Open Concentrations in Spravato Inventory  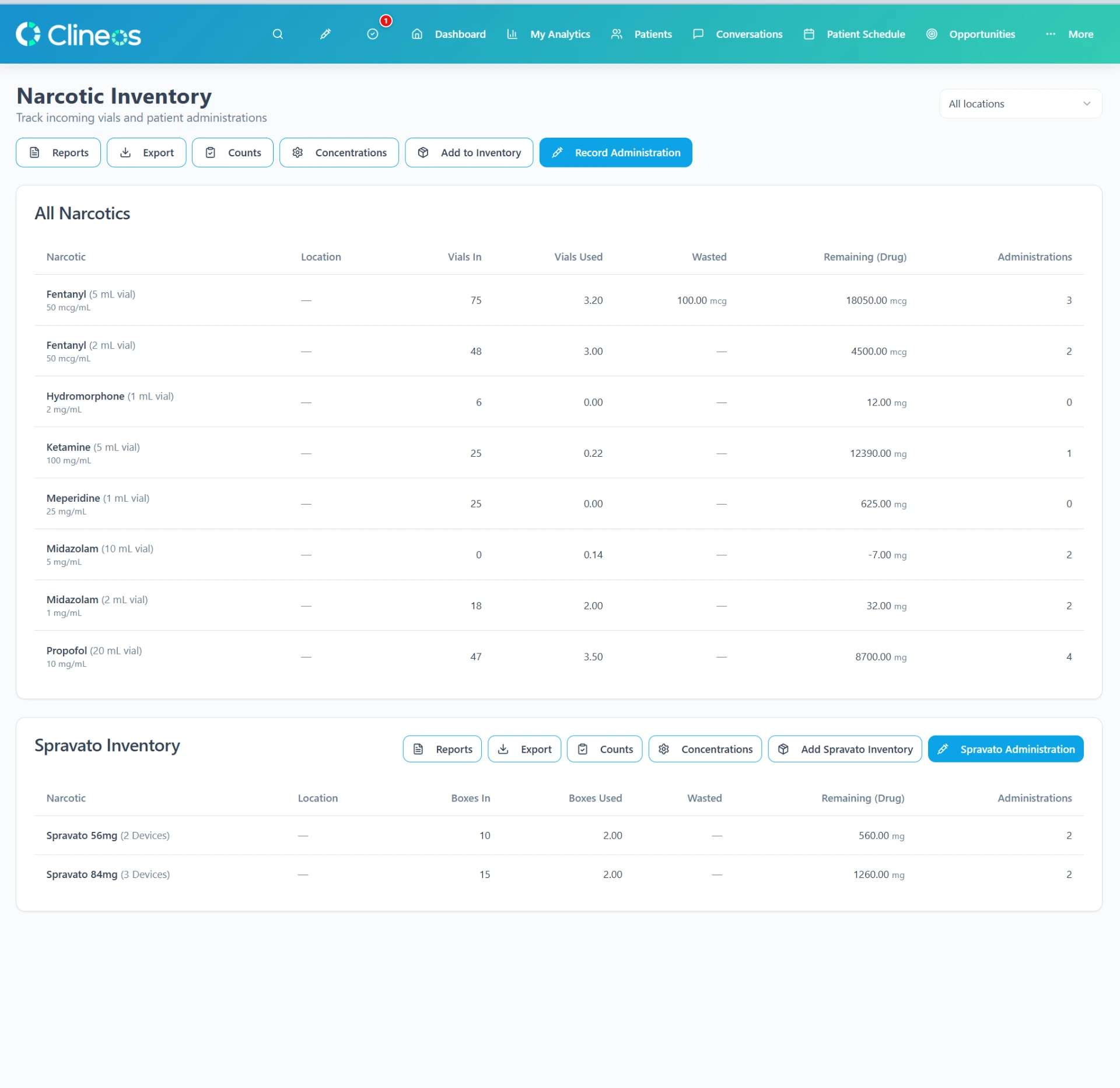coord(705,750)
